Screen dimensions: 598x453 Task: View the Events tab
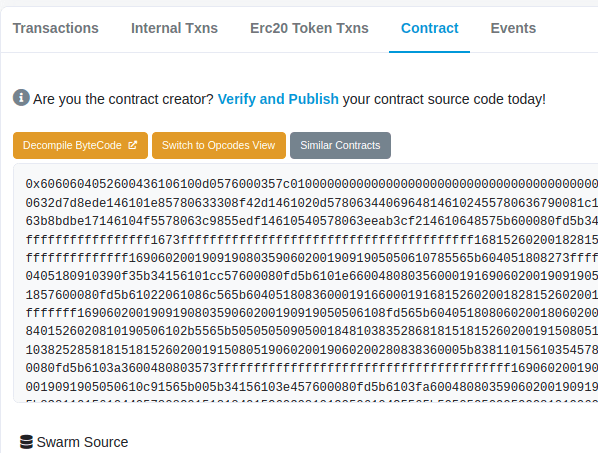tap(513, 28)
